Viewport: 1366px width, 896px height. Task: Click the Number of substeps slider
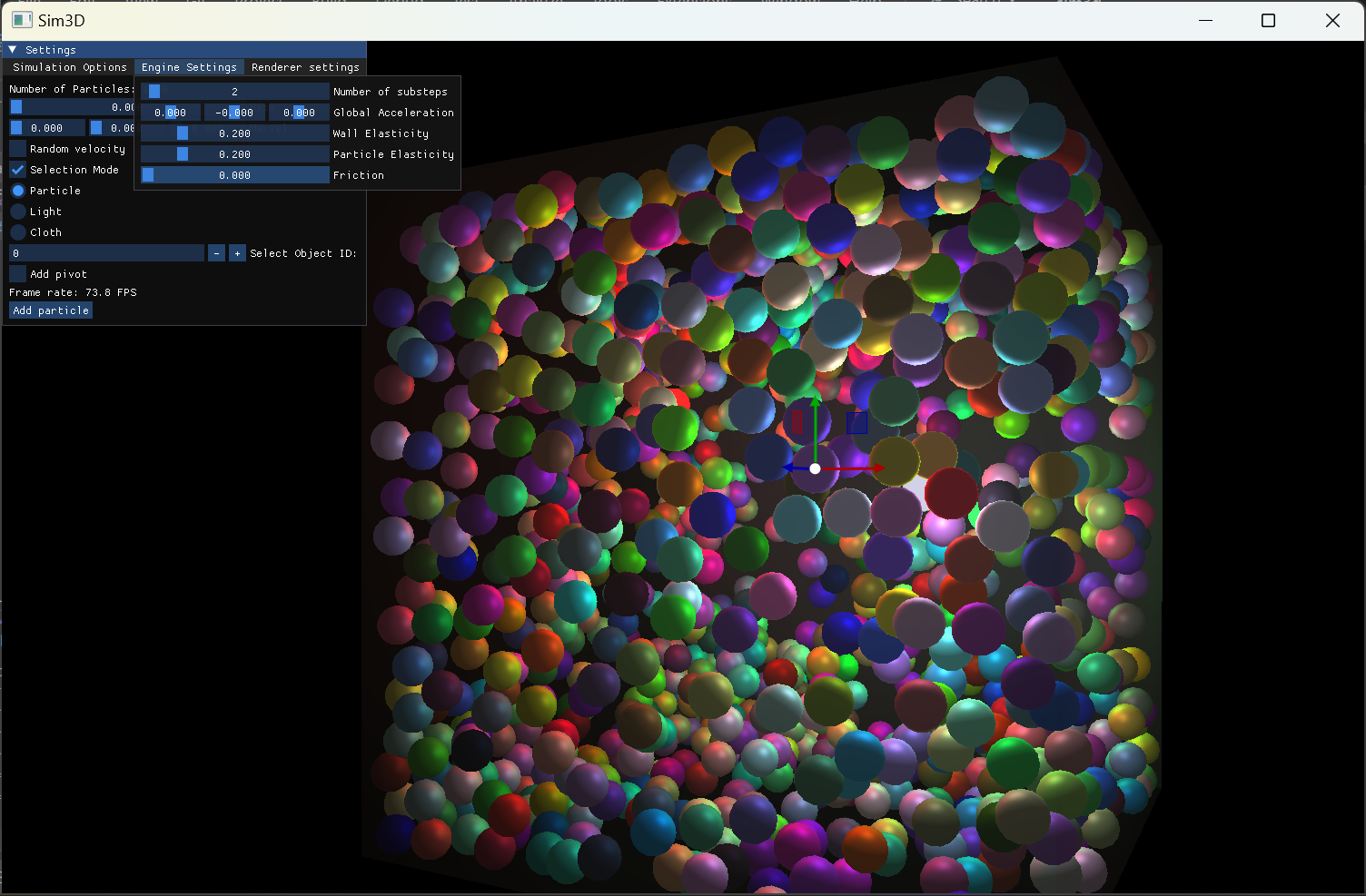pos(235,92)
